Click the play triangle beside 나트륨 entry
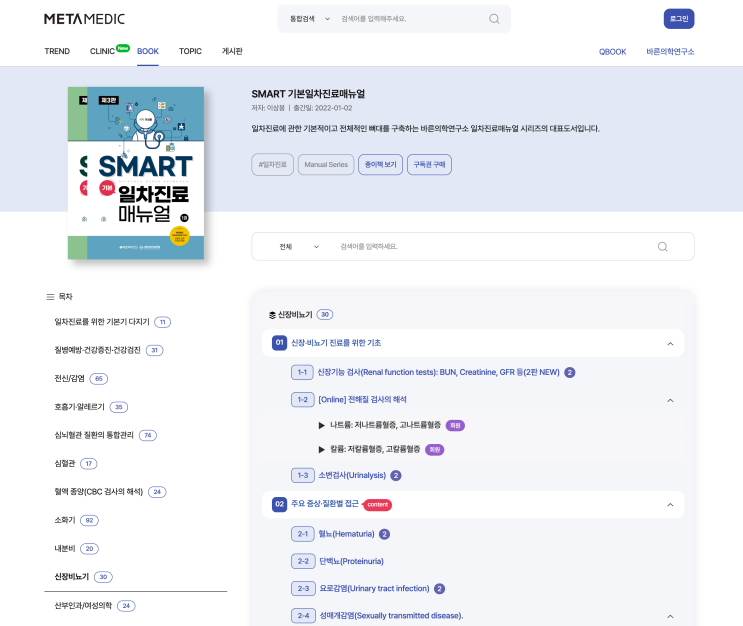 322,426
